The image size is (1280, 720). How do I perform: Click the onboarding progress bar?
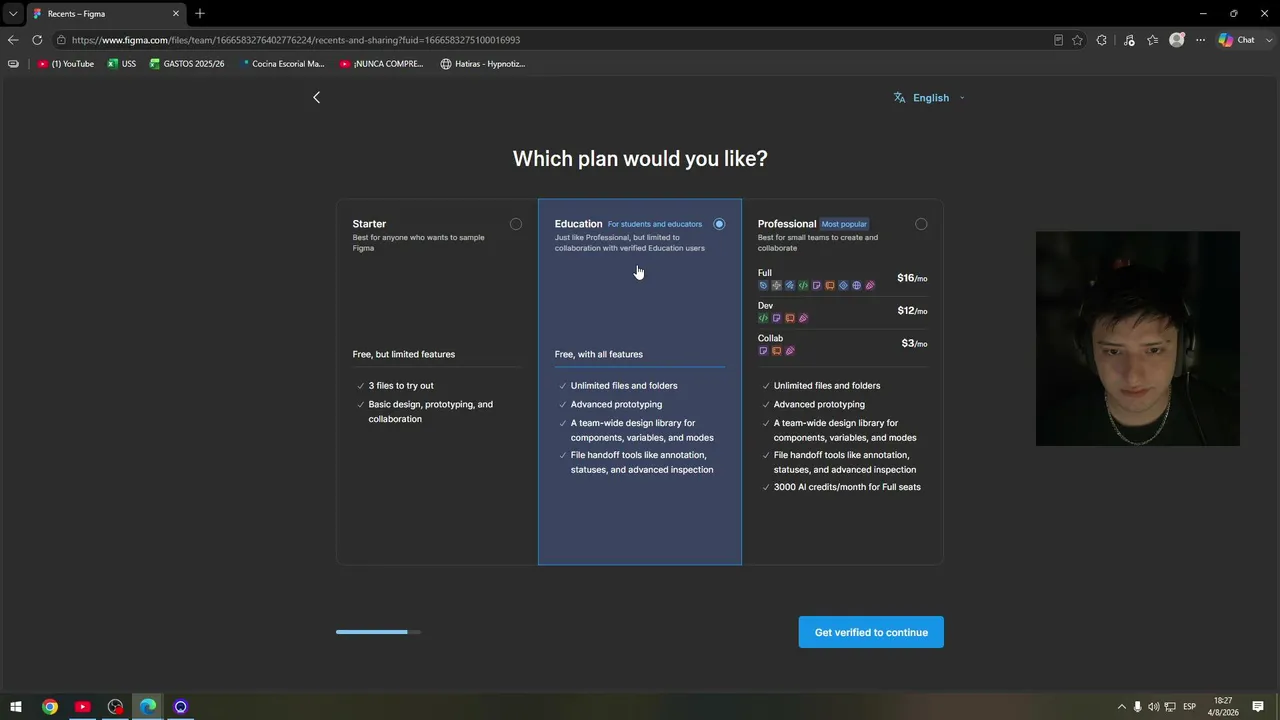coord(378,632)
